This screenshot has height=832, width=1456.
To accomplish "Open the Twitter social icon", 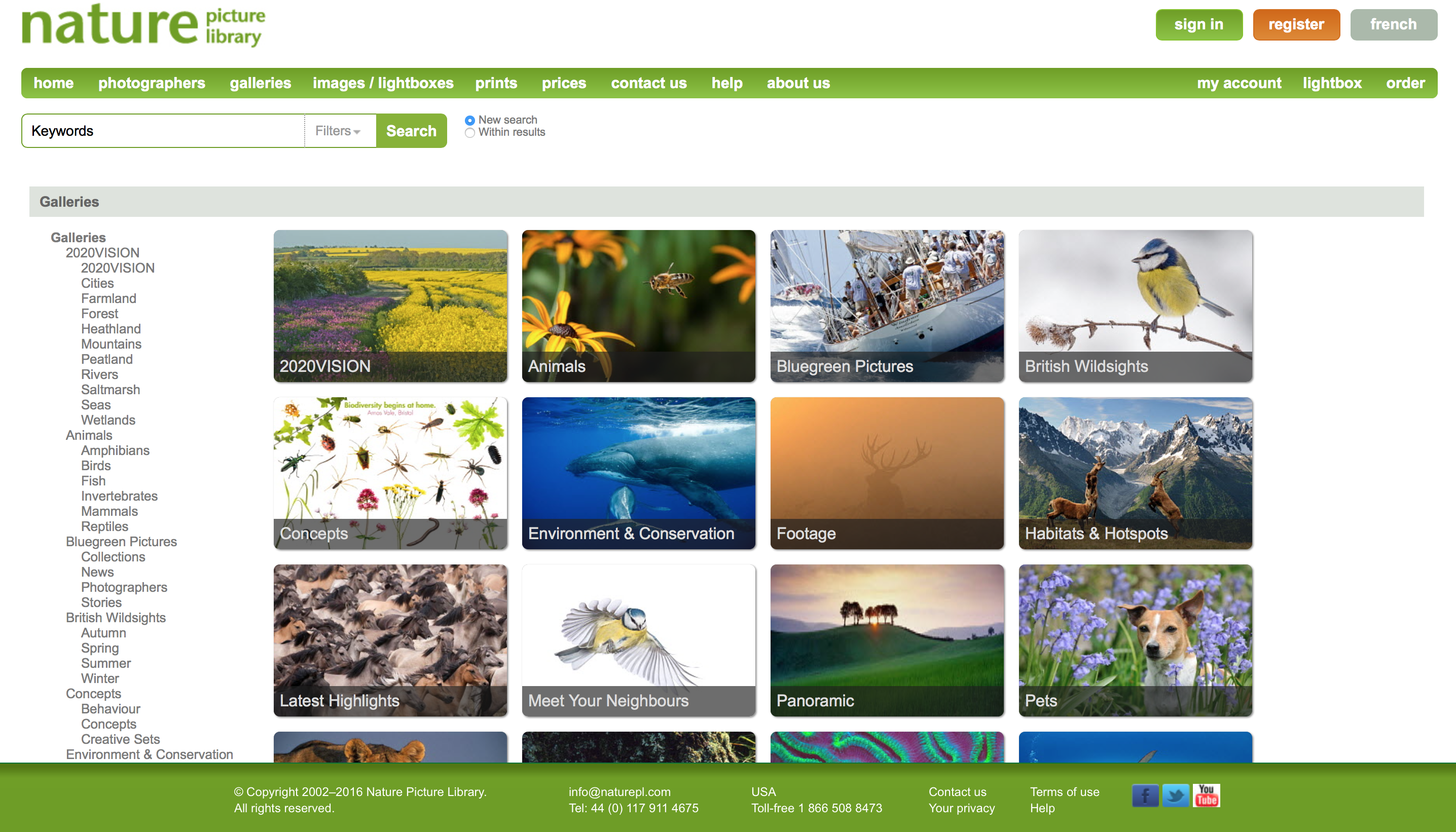I will 1175,796.
